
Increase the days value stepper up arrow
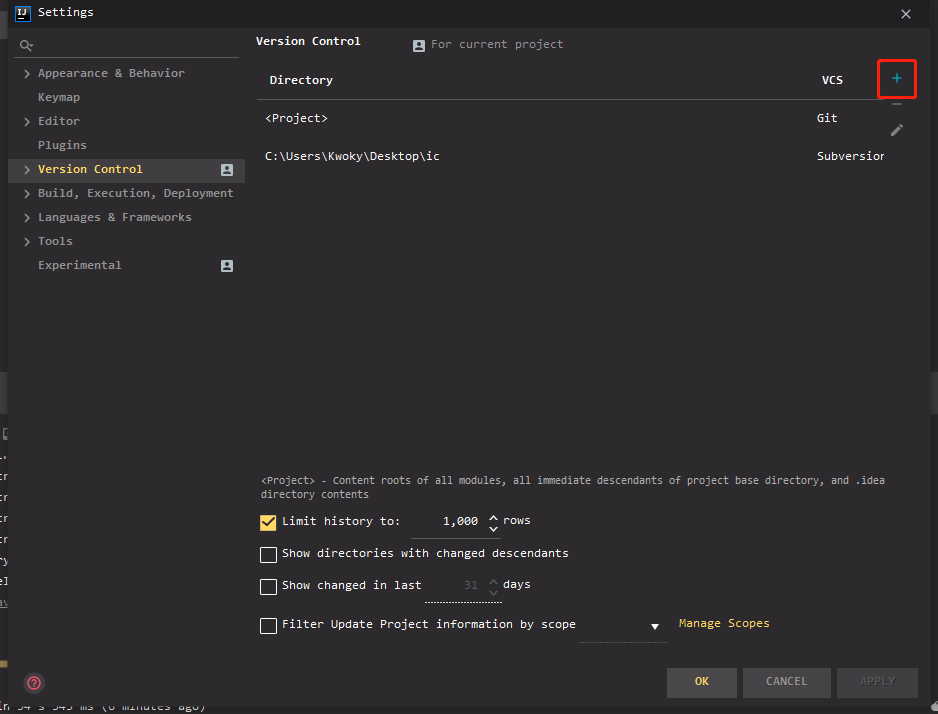pyautogui.click(x=493, y=581)
